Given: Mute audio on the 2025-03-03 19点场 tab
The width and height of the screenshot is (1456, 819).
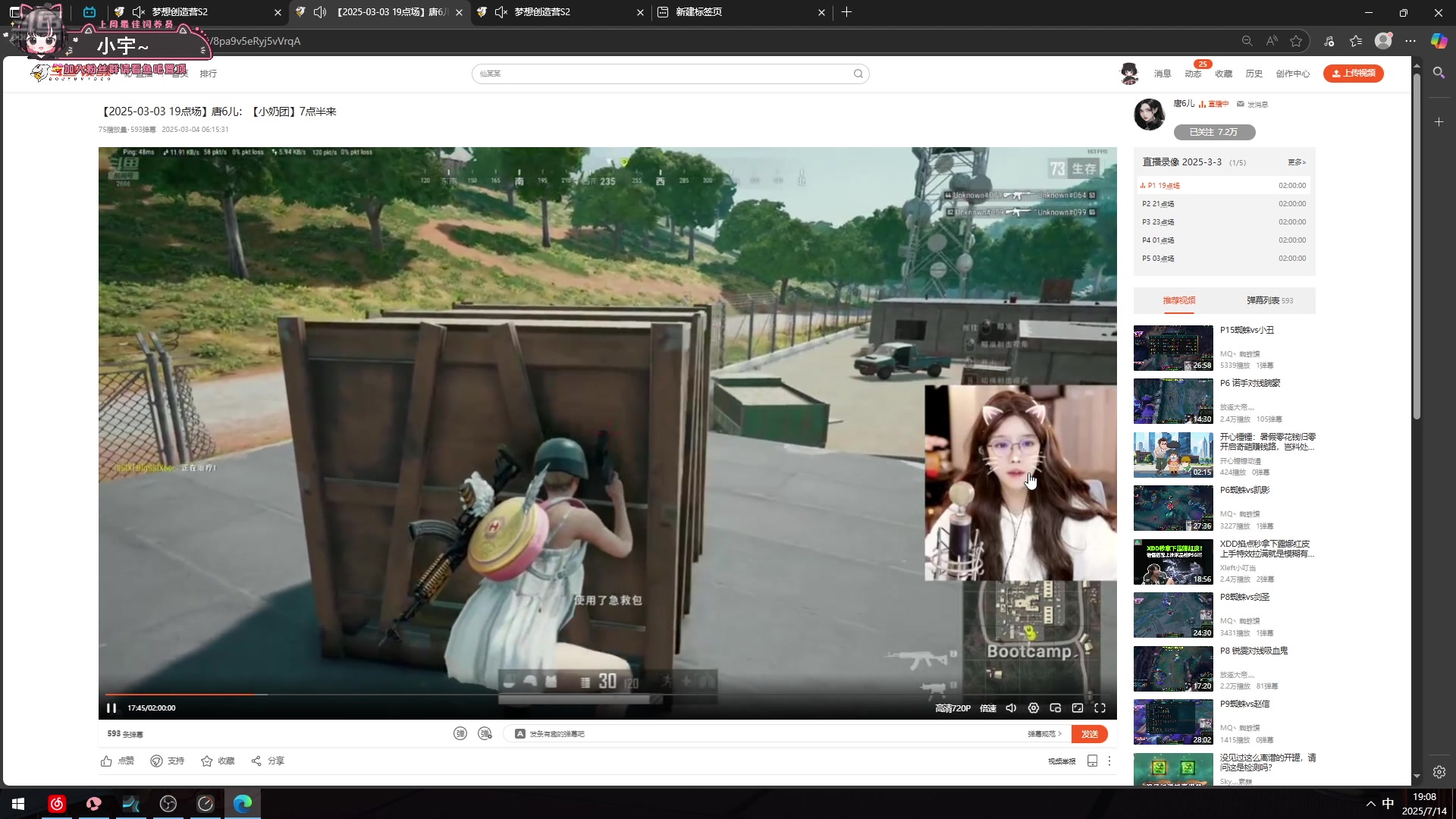Looking at the screenshot, I should (320, 12).
